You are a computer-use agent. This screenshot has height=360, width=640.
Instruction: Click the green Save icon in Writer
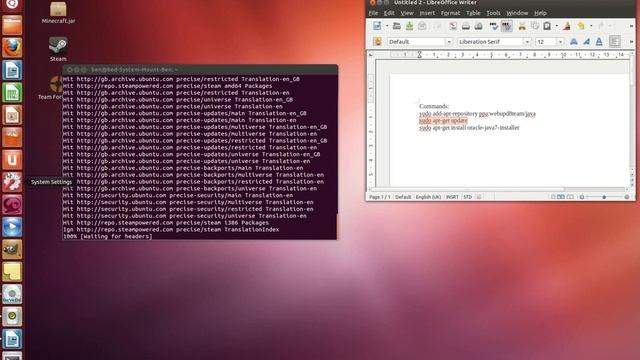click(x=409, y=26)
